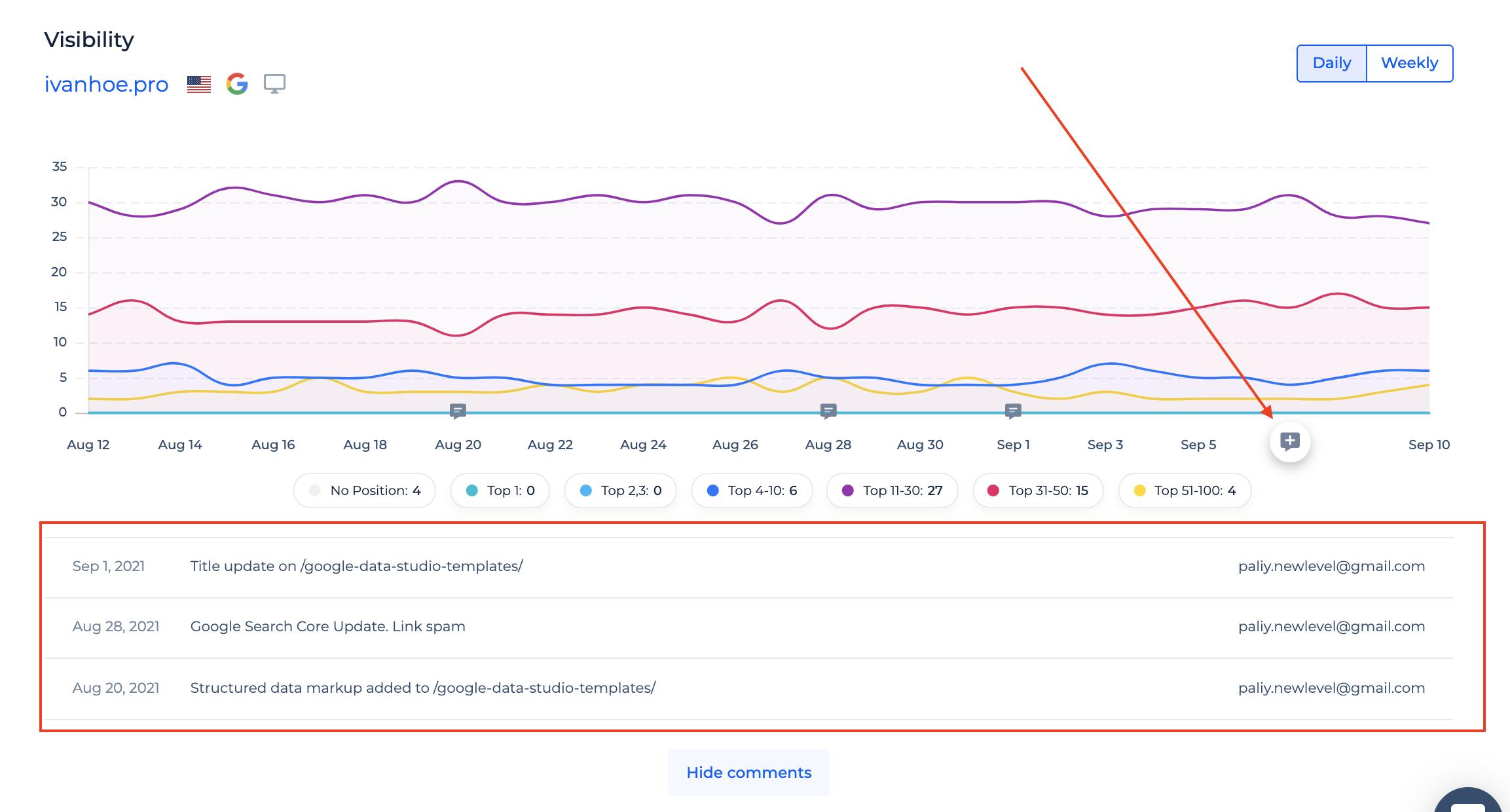The width and height of the screenshot is (1510, 812).
Task: Switch chart to Weekly view
Action: pos(1410,64)
